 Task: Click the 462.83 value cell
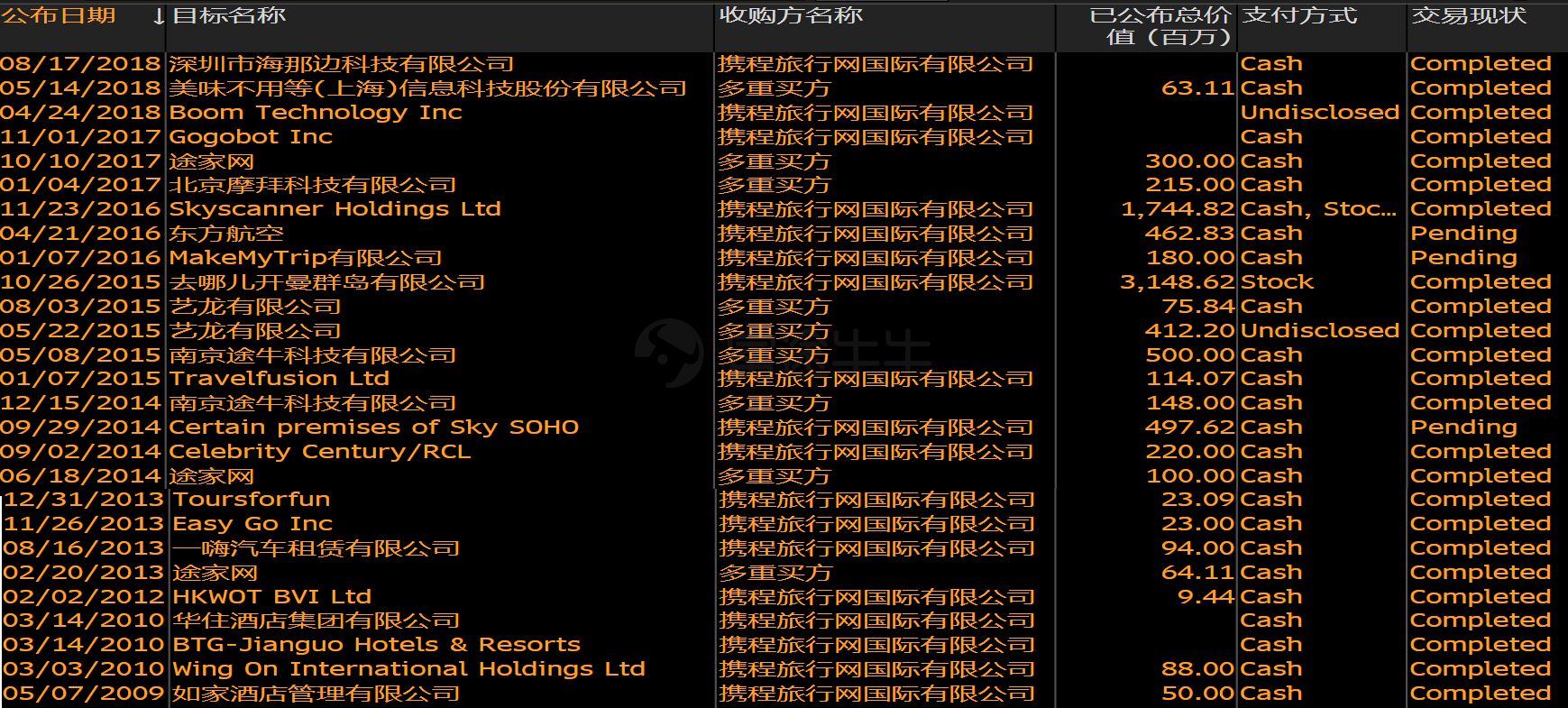click(1189, 234)
